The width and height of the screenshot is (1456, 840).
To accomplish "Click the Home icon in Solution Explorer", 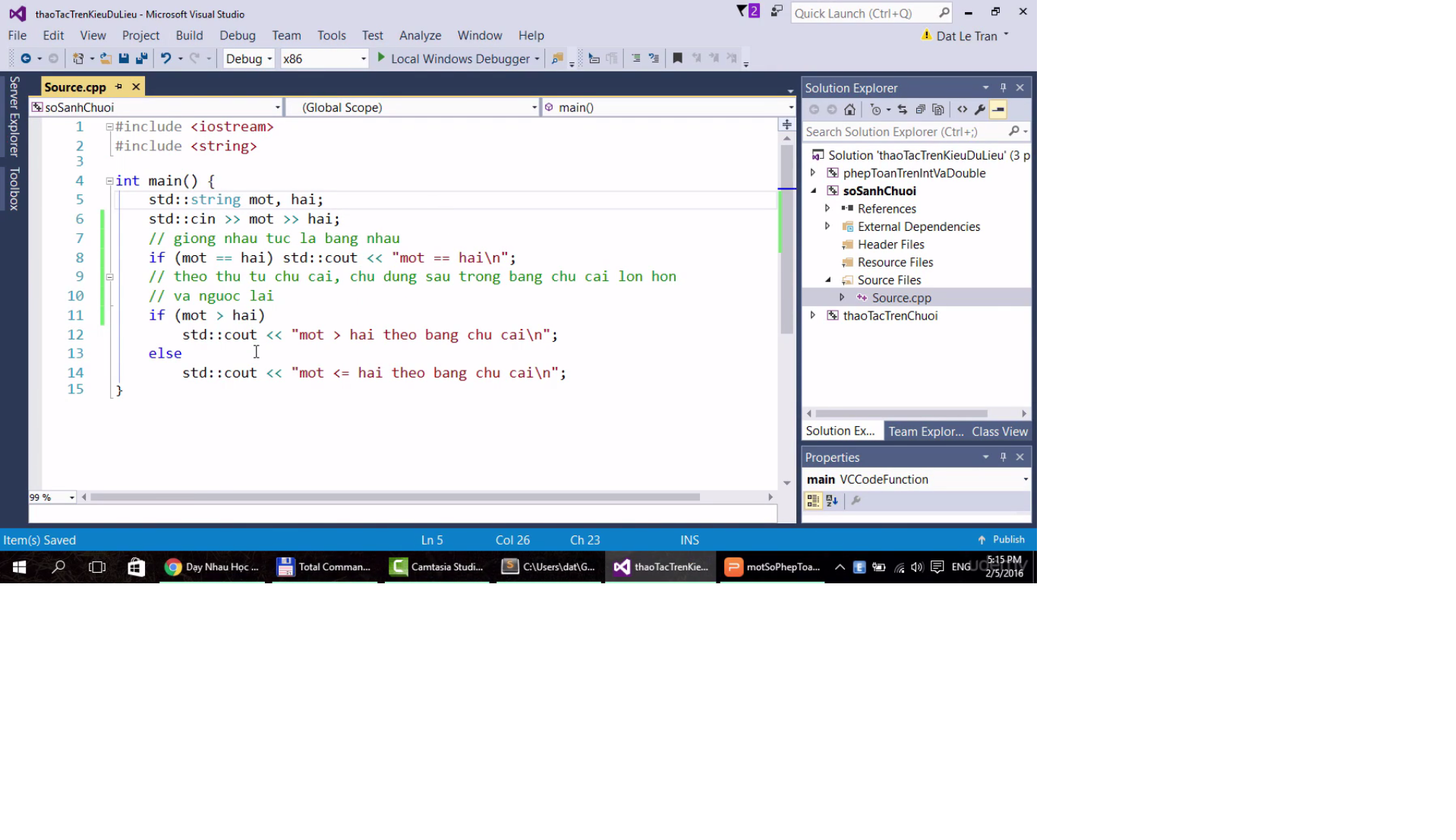I will (849, 109).
